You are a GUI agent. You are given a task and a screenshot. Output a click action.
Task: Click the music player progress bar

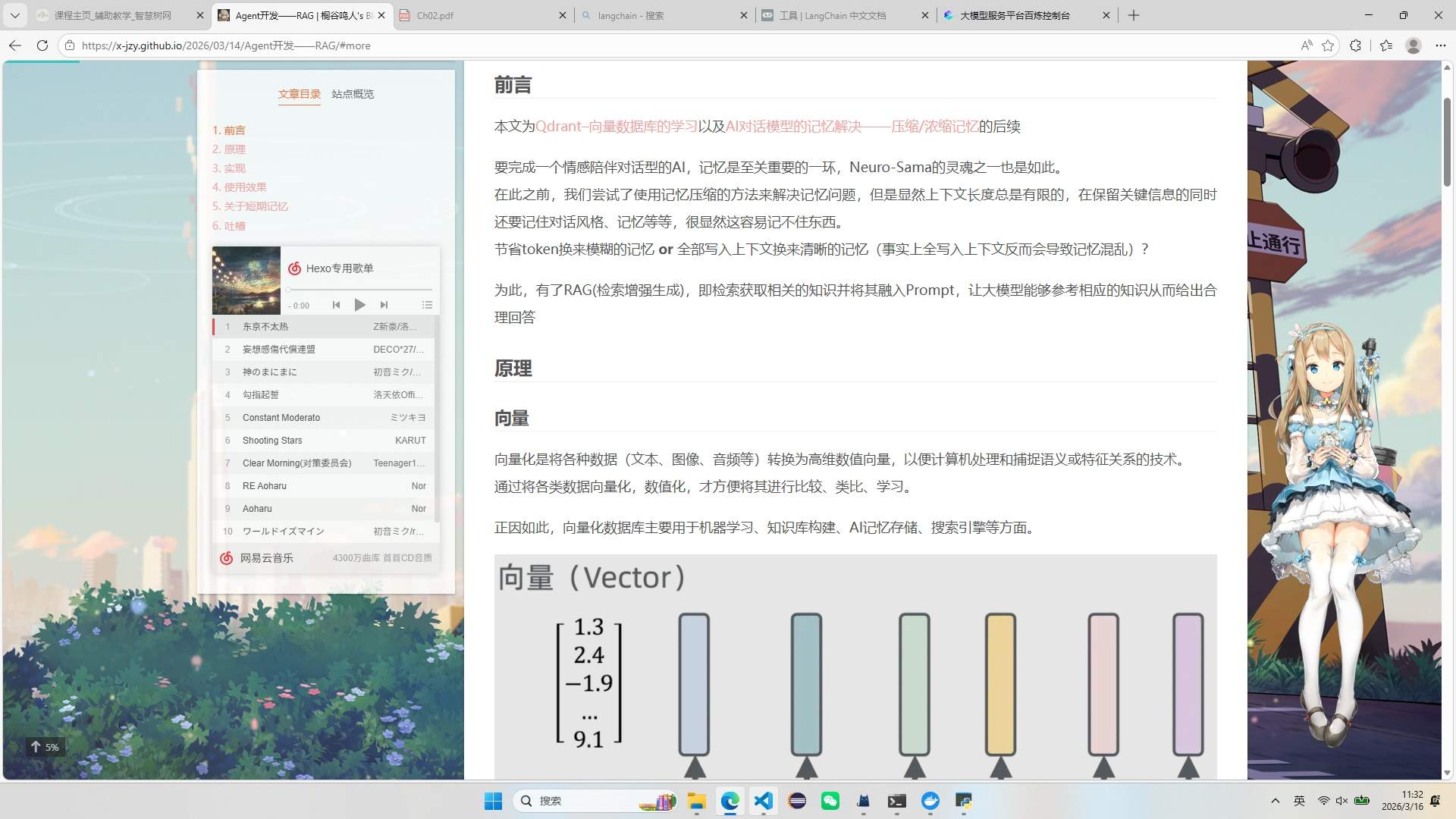[359, 290]
